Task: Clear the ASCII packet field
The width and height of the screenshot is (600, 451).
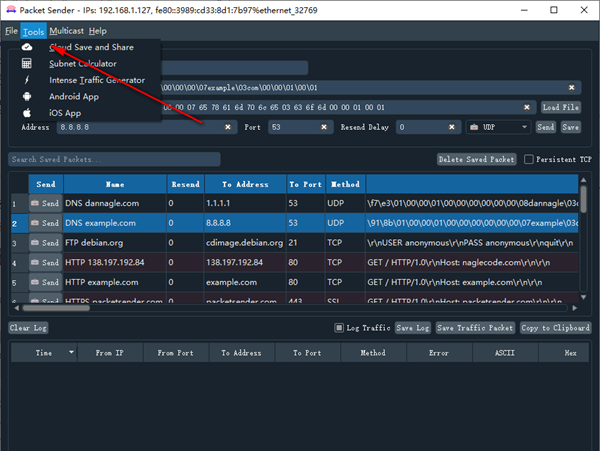Action: [x=571, y=88]
